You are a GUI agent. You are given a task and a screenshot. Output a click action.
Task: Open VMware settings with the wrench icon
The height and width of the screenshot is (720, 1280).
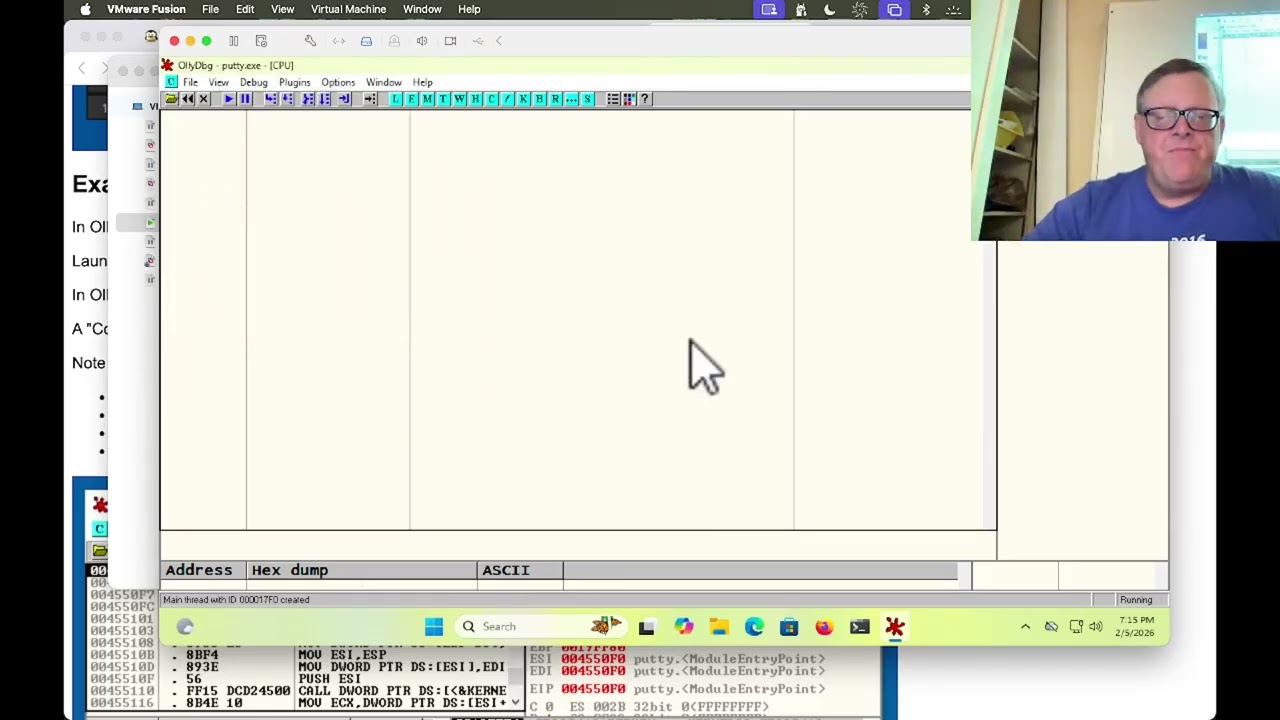pyautogui.click(x=310, y=41)
